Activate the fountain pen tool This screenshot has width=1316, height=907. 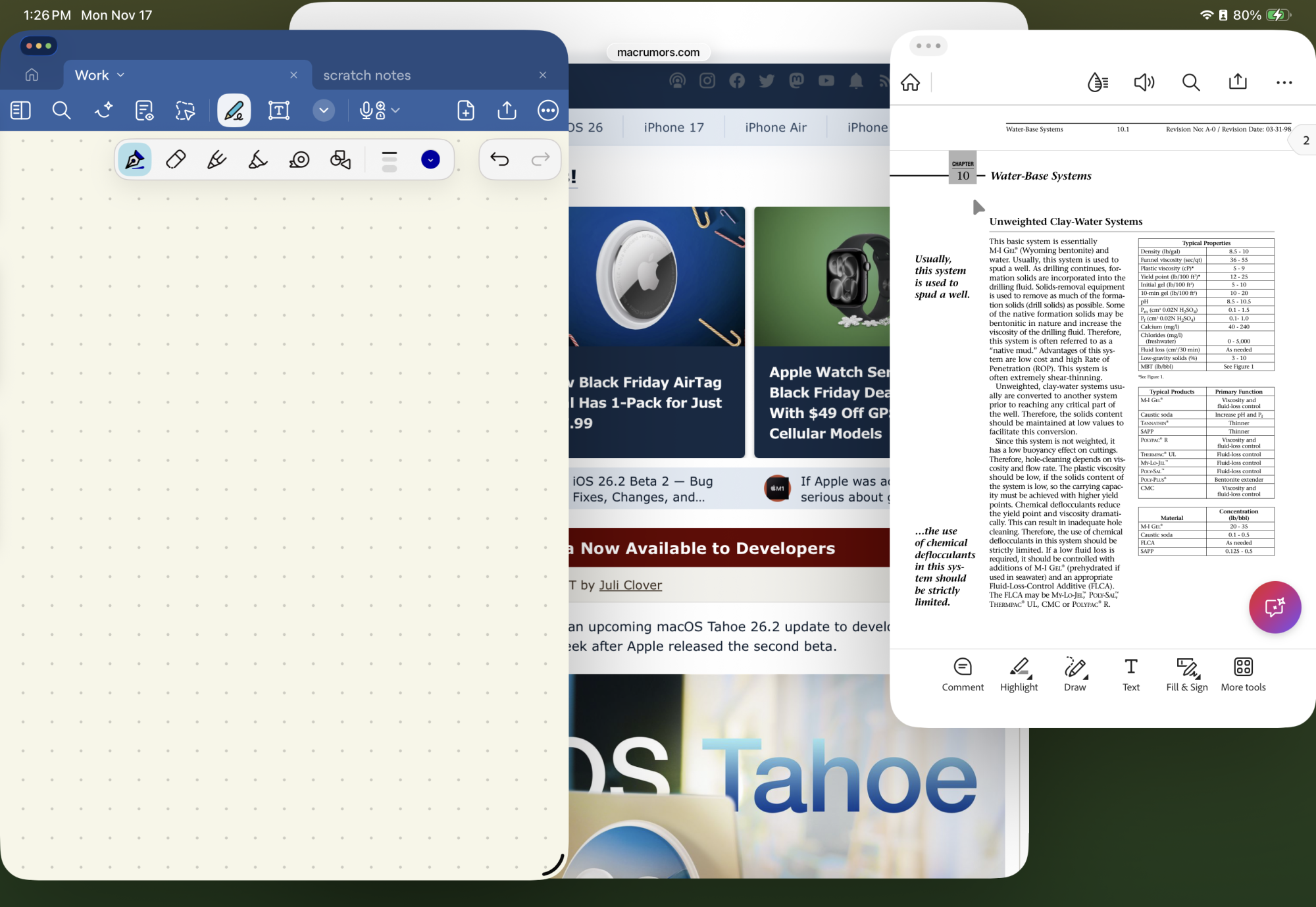(135, 159)
